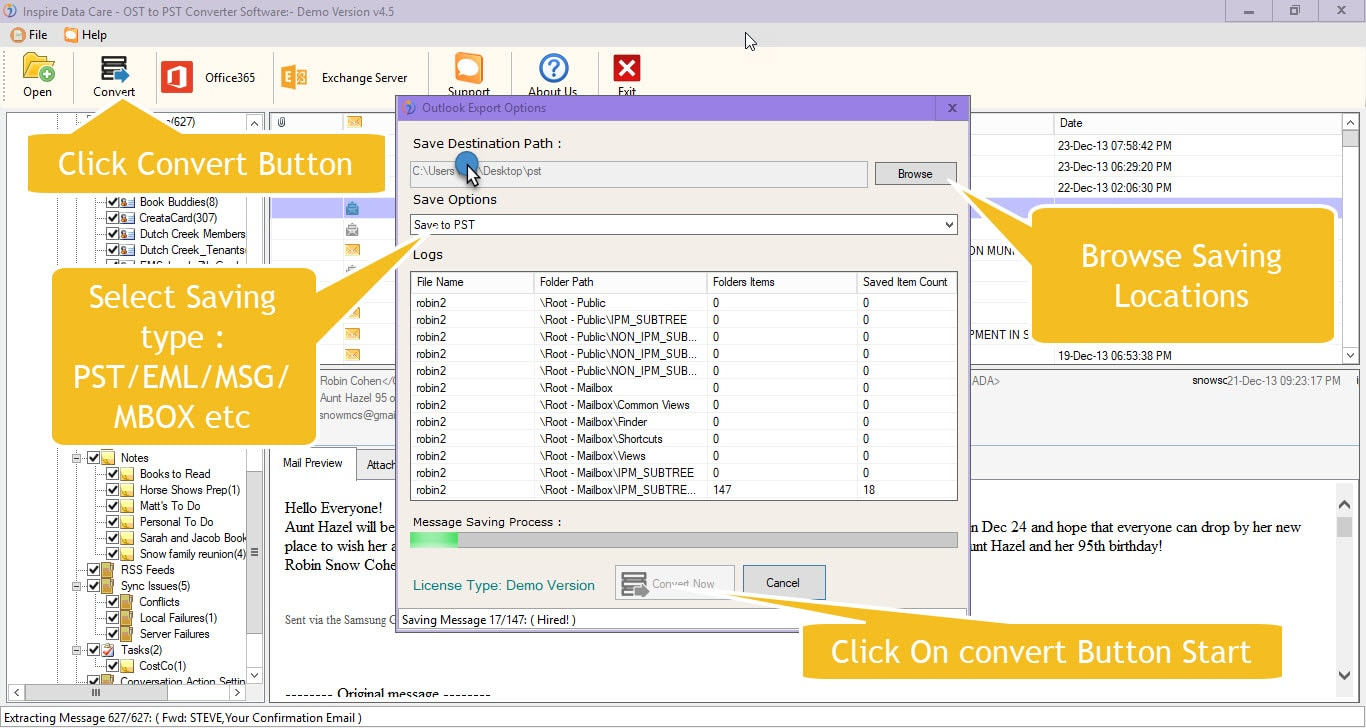
Task: Switch to the Mail Preview tab
Action: tap(313, 463)
